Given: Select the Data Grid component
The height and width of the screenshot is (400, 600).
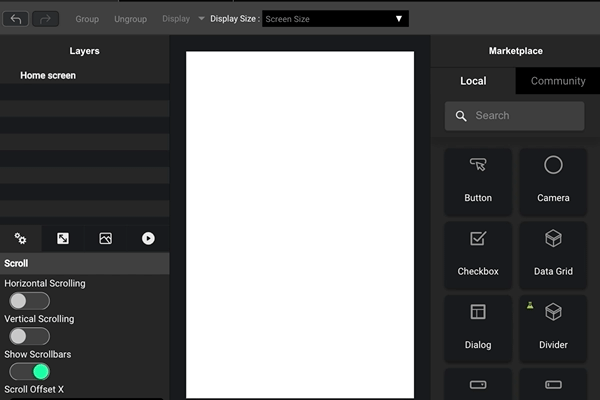Looking at the screenshot, I should click(553, 255).
